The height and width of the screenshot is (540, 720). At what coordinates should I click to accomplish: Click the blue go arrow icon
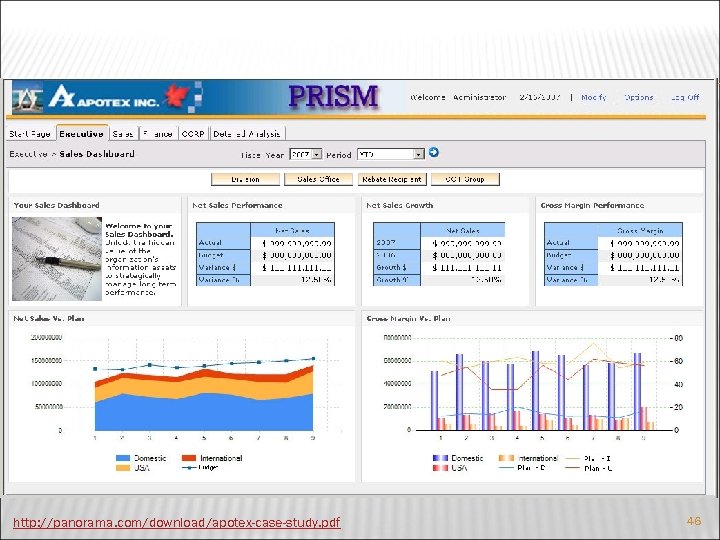click(x=433, y=152)
